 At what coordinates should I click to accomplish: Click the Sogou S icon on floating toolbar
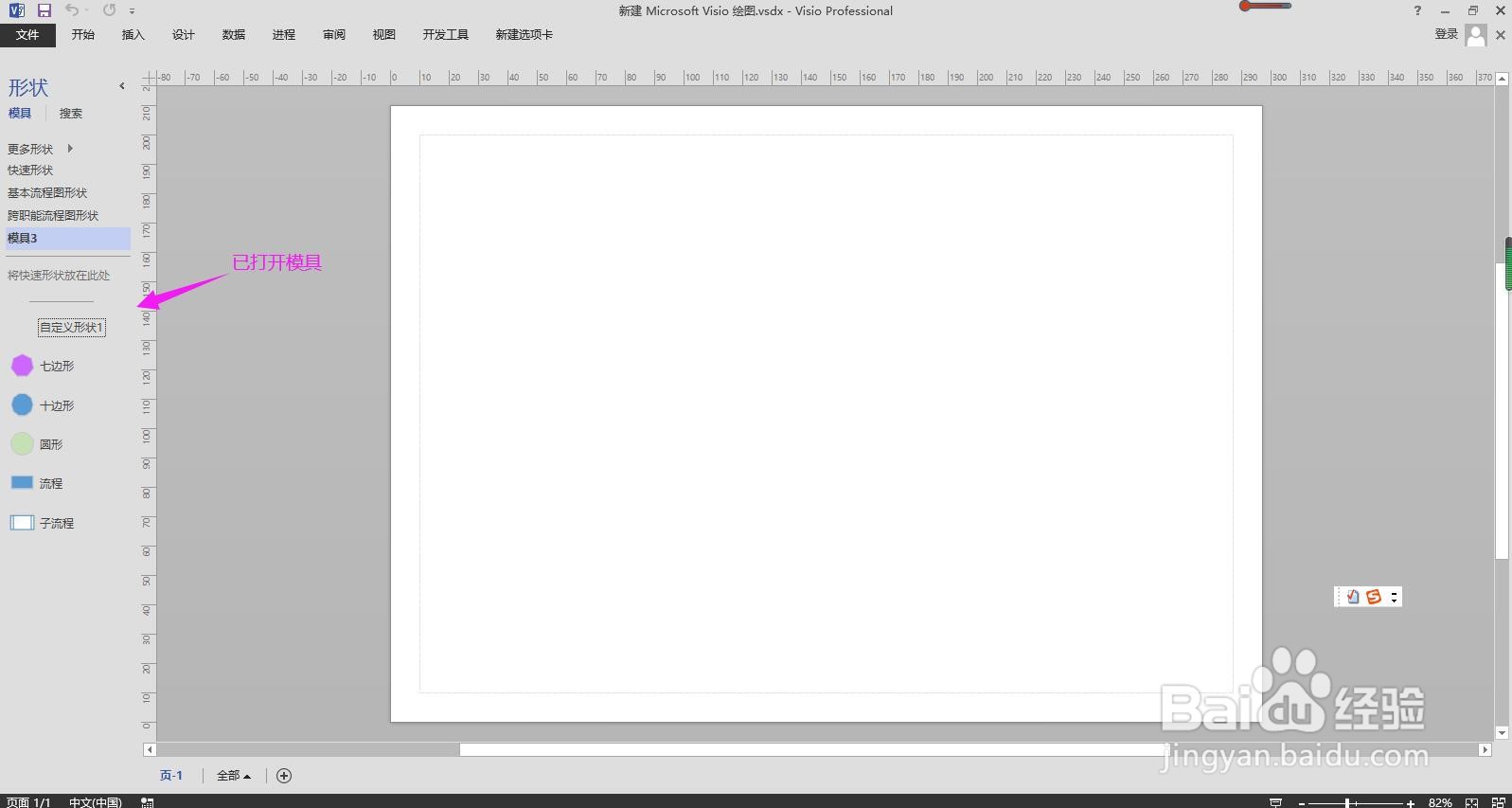(1374, 597)
